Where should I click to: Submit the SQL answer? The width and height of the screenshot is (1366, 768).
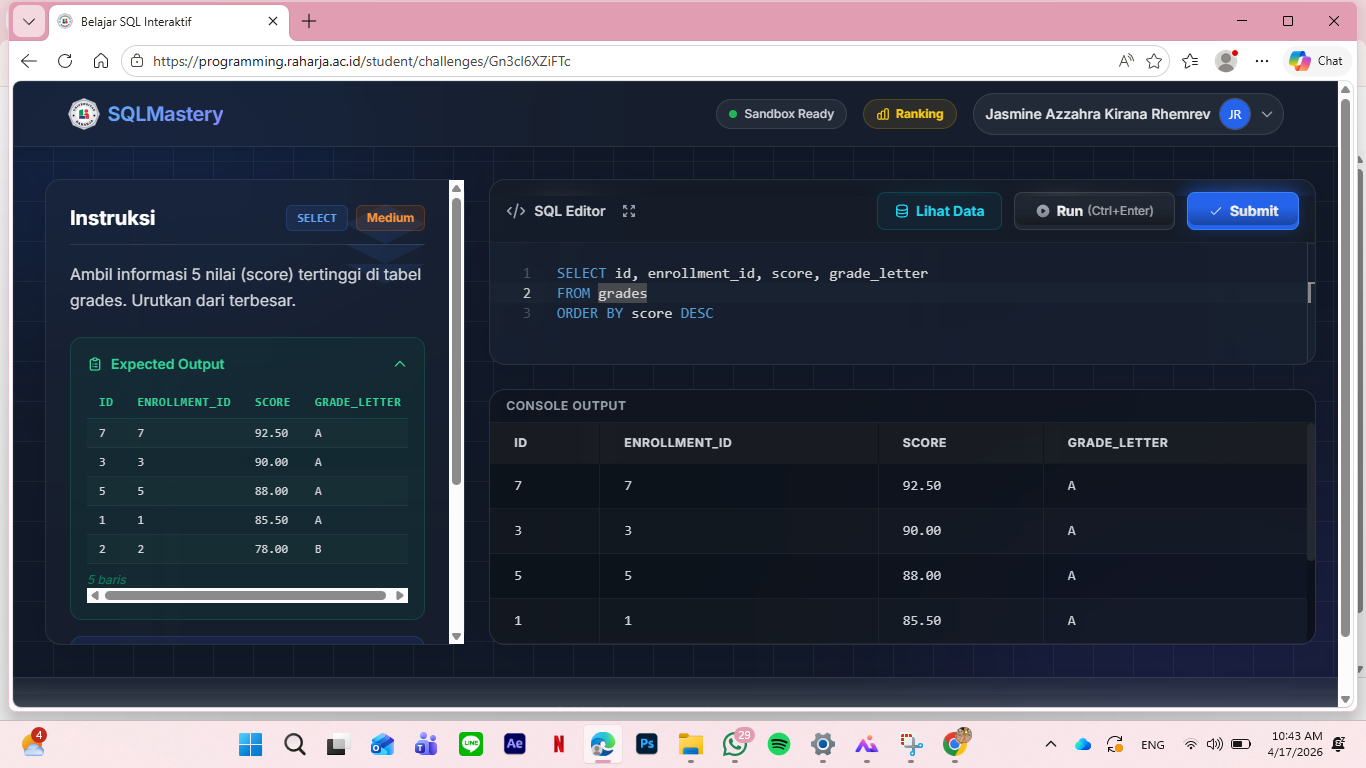click(x=1242, y=211)
